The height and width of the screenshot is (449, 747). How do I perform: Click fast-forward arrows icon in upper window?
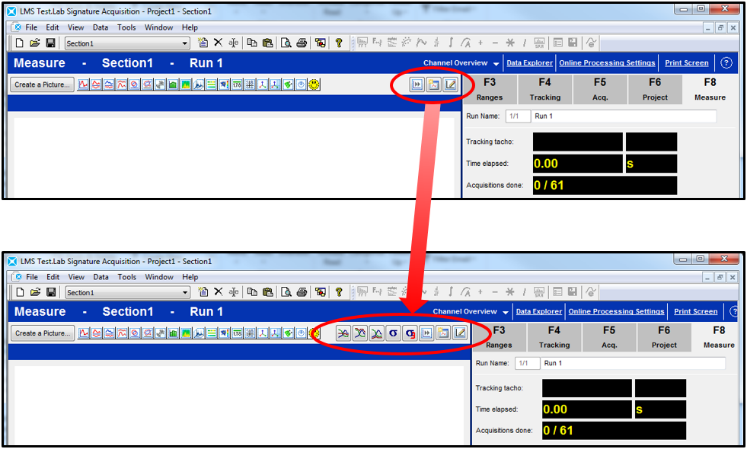(417, 85)
